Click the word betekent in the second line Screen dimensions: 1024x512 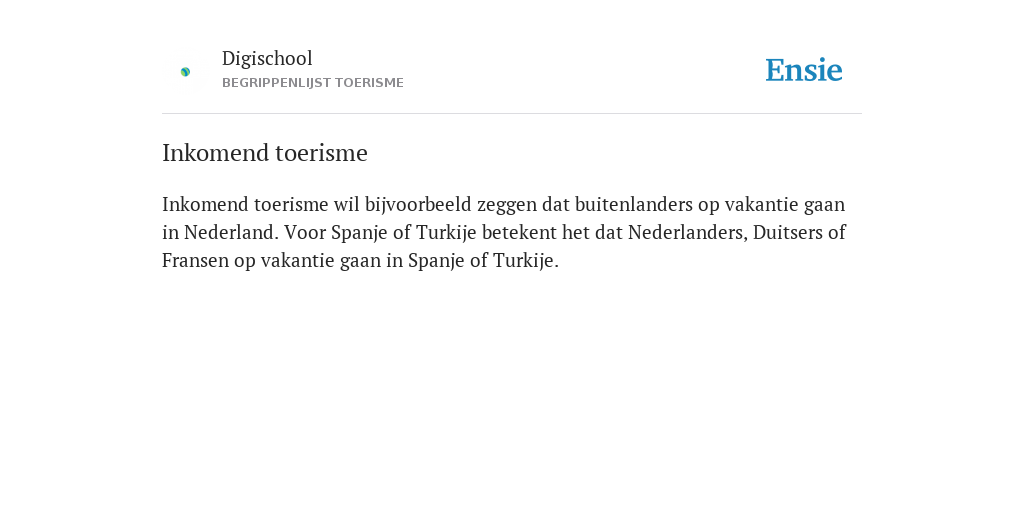(x=519, y=232)
